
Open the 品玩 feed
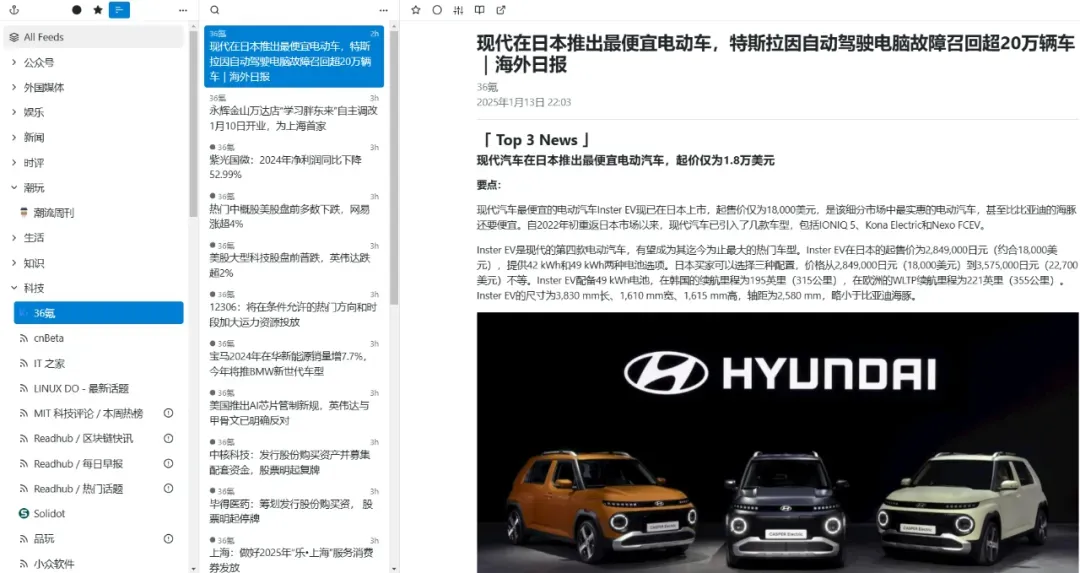pyautogui.click(x=98, y=539)
